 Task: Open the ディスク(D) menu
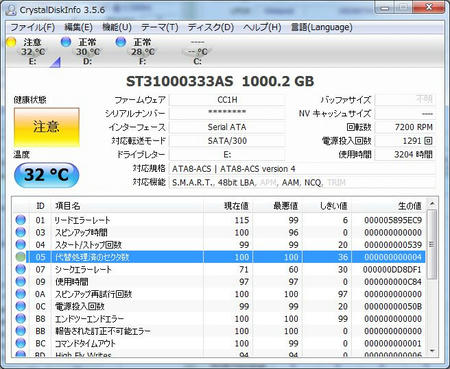pyautogui.click(x=211, y=27)
